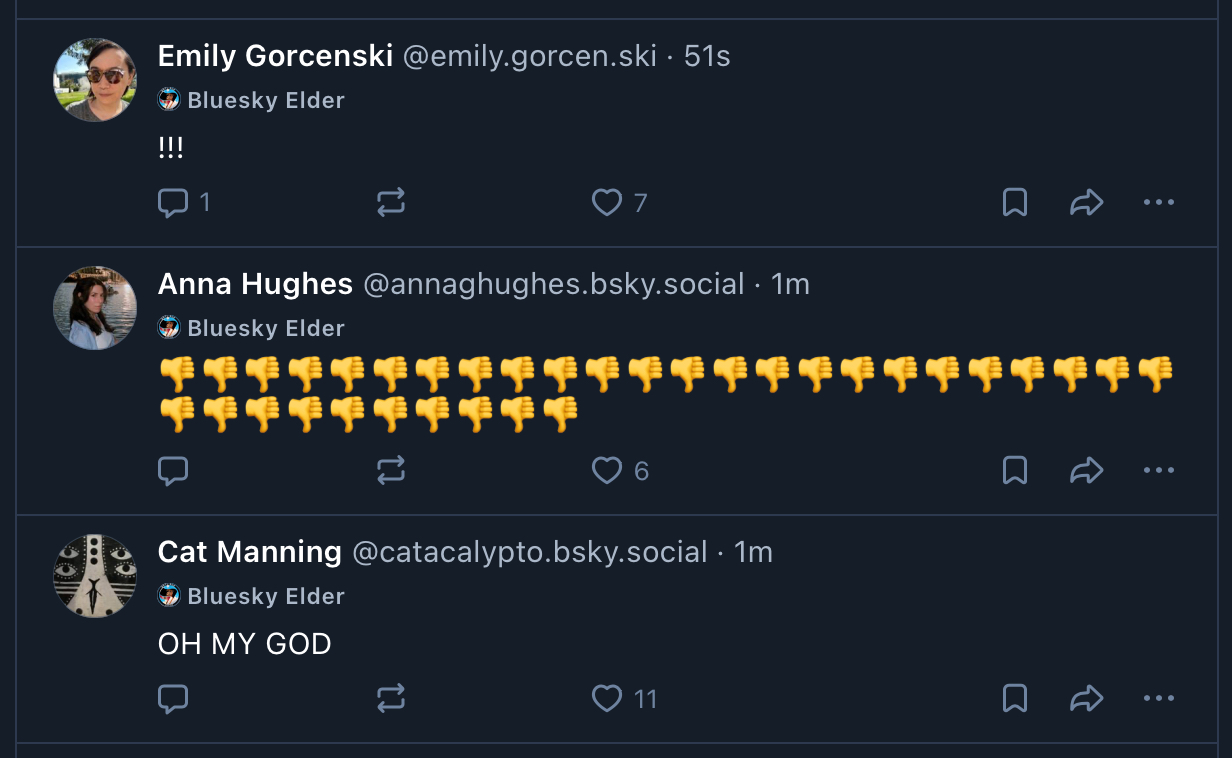Share Anna Hughes's post

(x=1086, y=471)
